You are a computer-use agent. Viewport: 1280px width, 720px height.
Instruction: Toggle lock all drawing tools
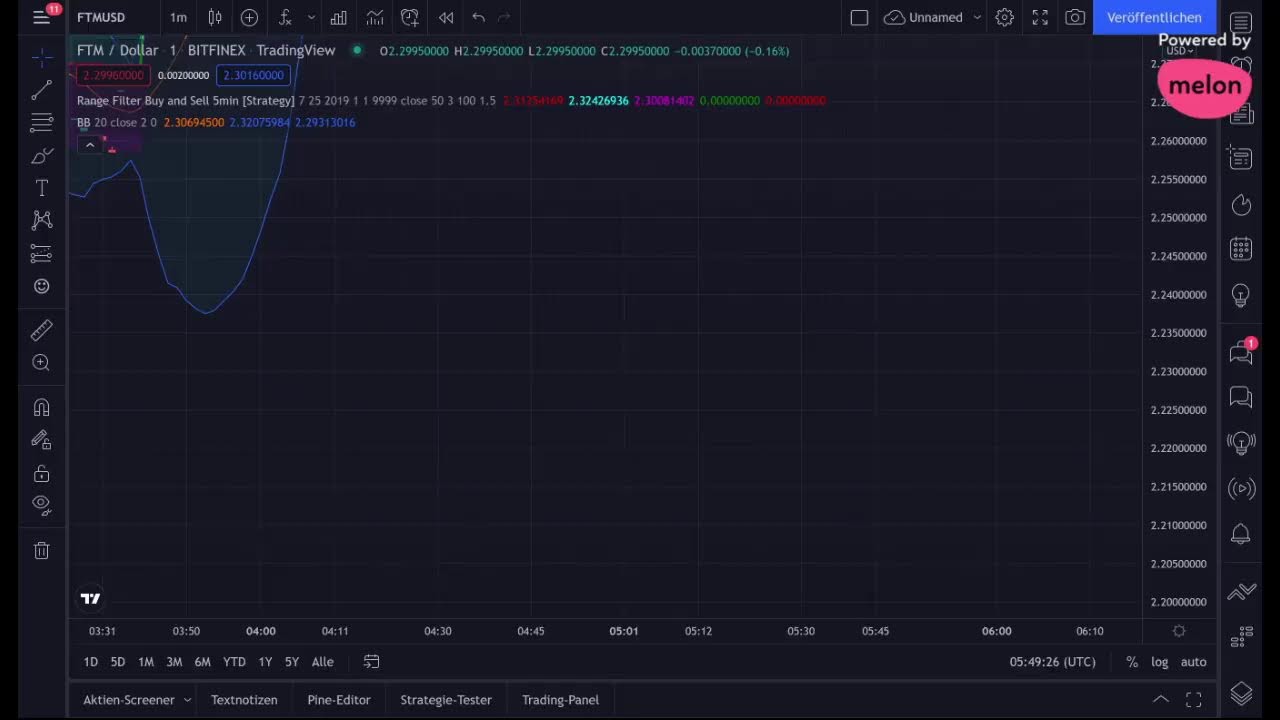click(41, 472)
